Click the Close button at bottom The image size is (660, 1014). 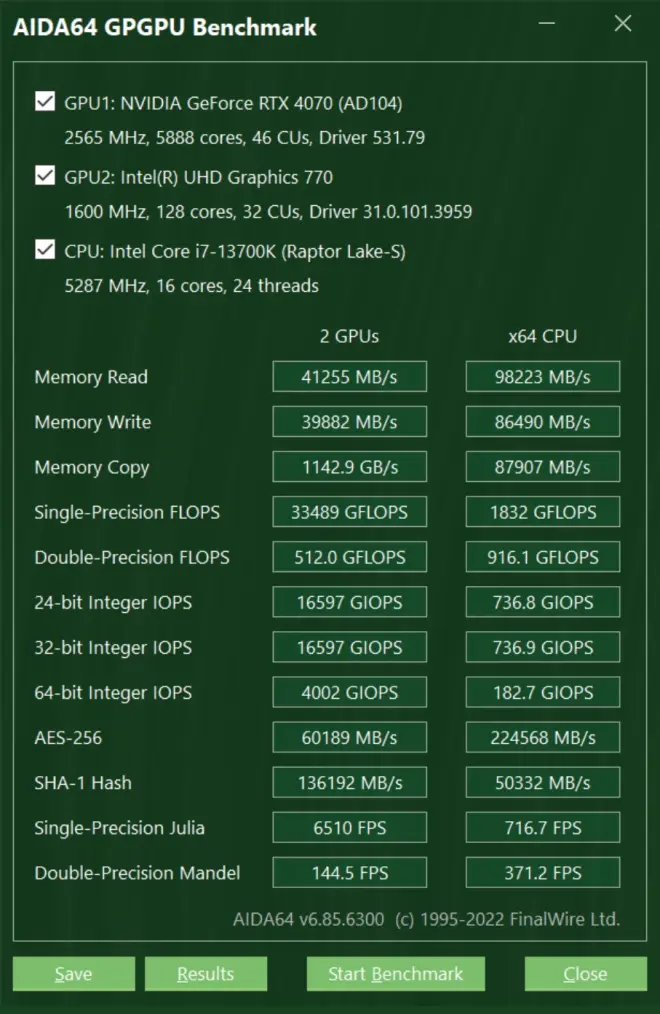(584, 973)
